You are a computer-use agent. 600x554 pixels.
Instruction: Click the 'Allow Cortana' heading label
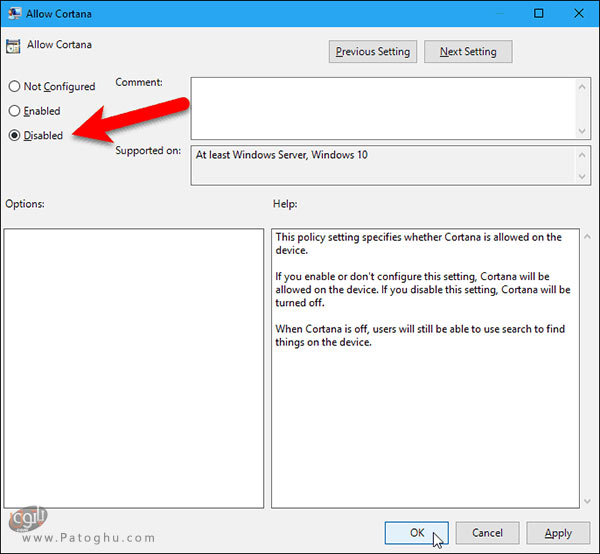59,45
